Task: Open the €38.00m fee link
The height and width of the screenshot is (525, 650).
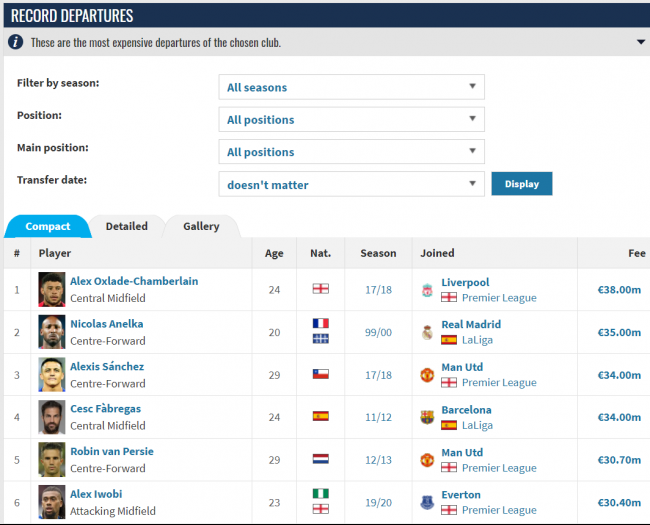Action: [619, 290]
